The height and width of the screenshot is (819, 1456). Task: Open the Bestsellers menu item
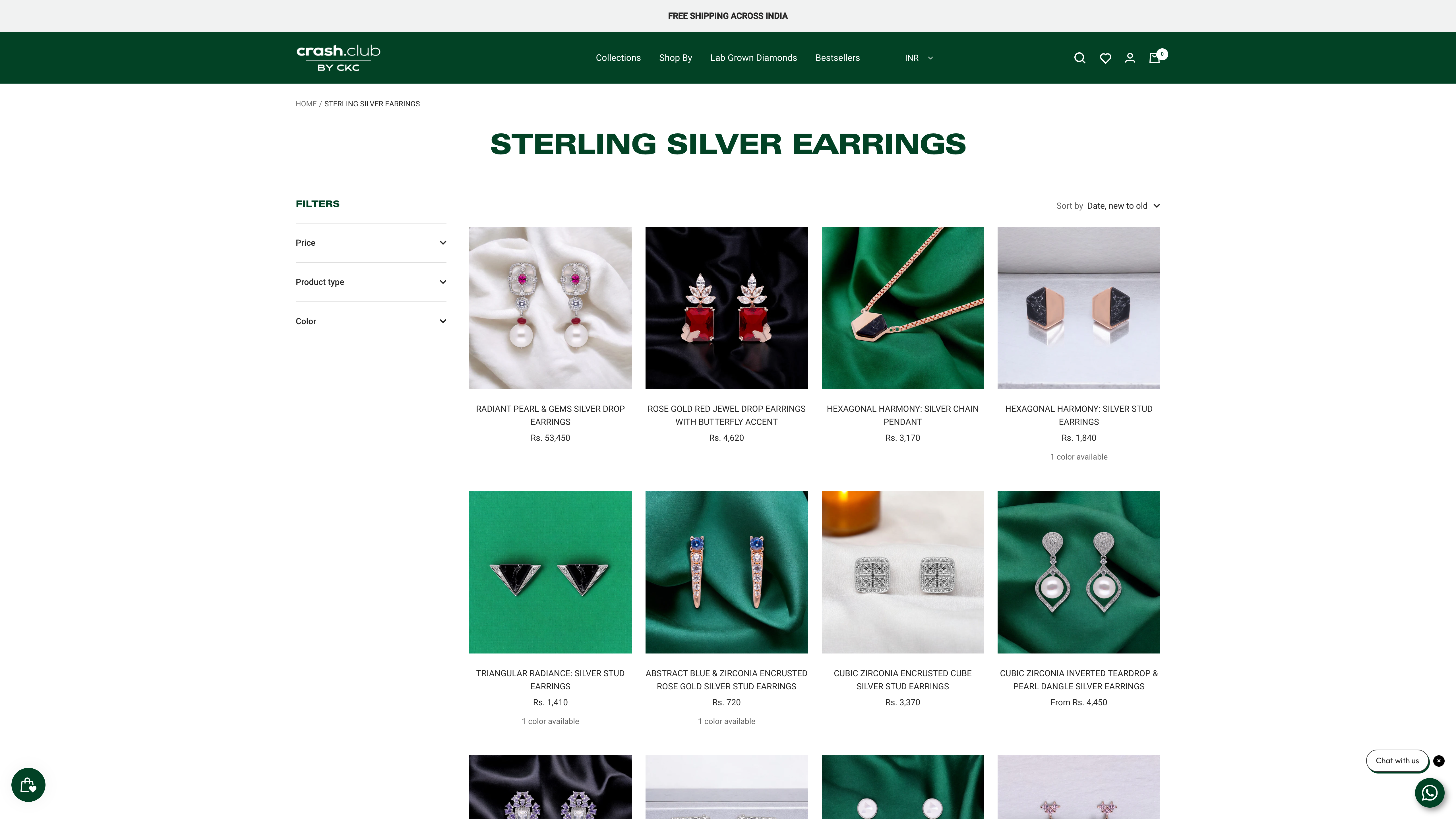point(837,58)
